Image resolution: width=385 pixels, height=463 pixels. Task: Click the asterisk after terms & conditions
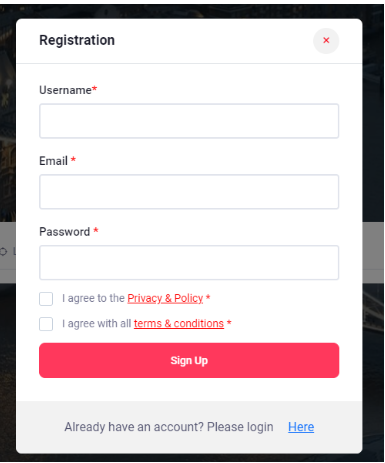(x=229, y=323)
